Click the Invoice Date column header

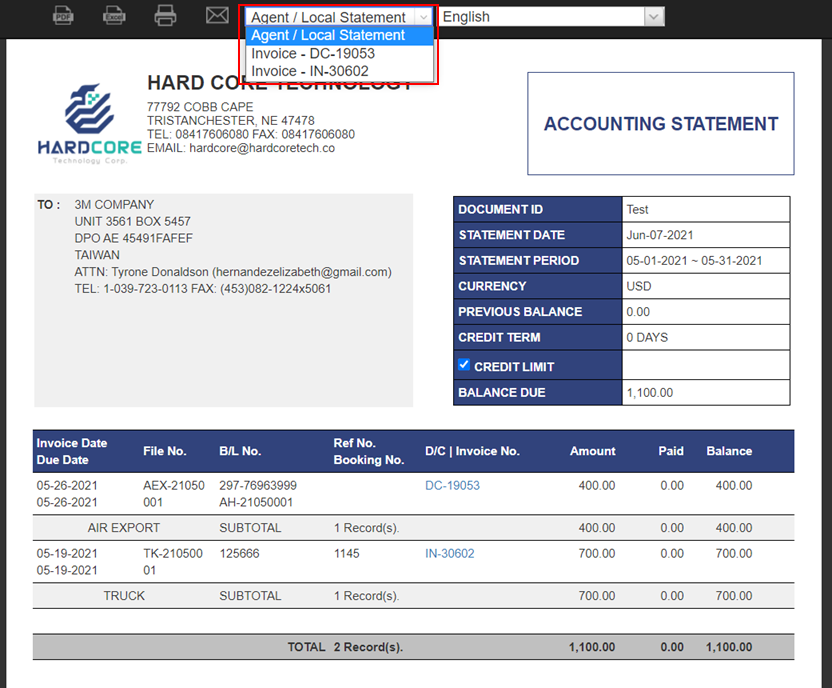pyautogui.click(x=72, y=443)
